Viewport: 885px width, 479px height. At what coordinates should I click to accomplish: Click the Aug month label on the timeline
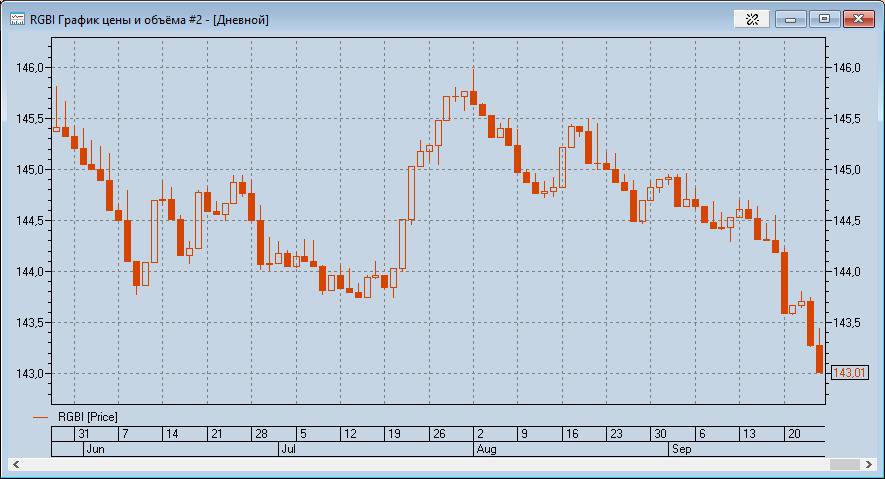(486, 450)
